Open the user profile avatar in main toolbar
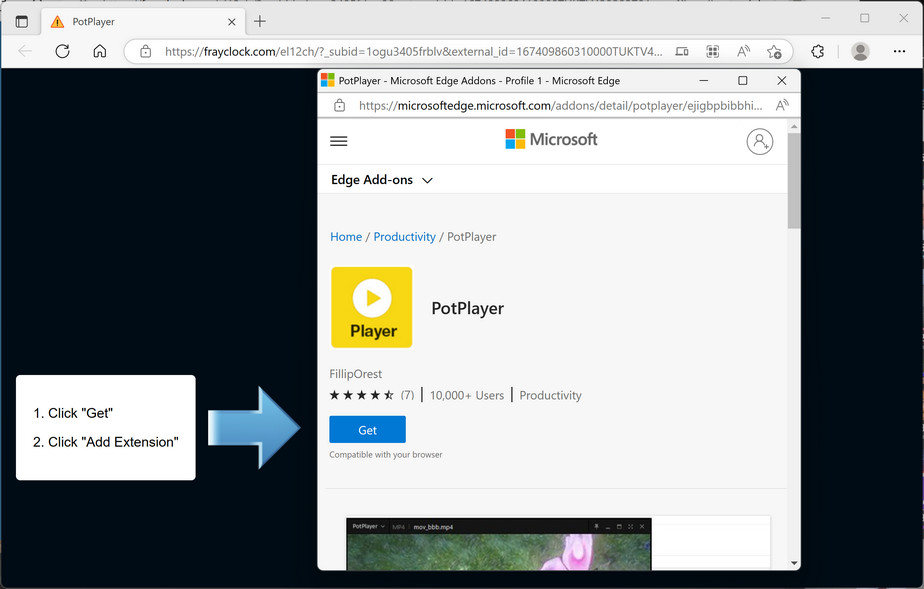The width and height of the screenshot is (924, 589). [x=860, y=51]
